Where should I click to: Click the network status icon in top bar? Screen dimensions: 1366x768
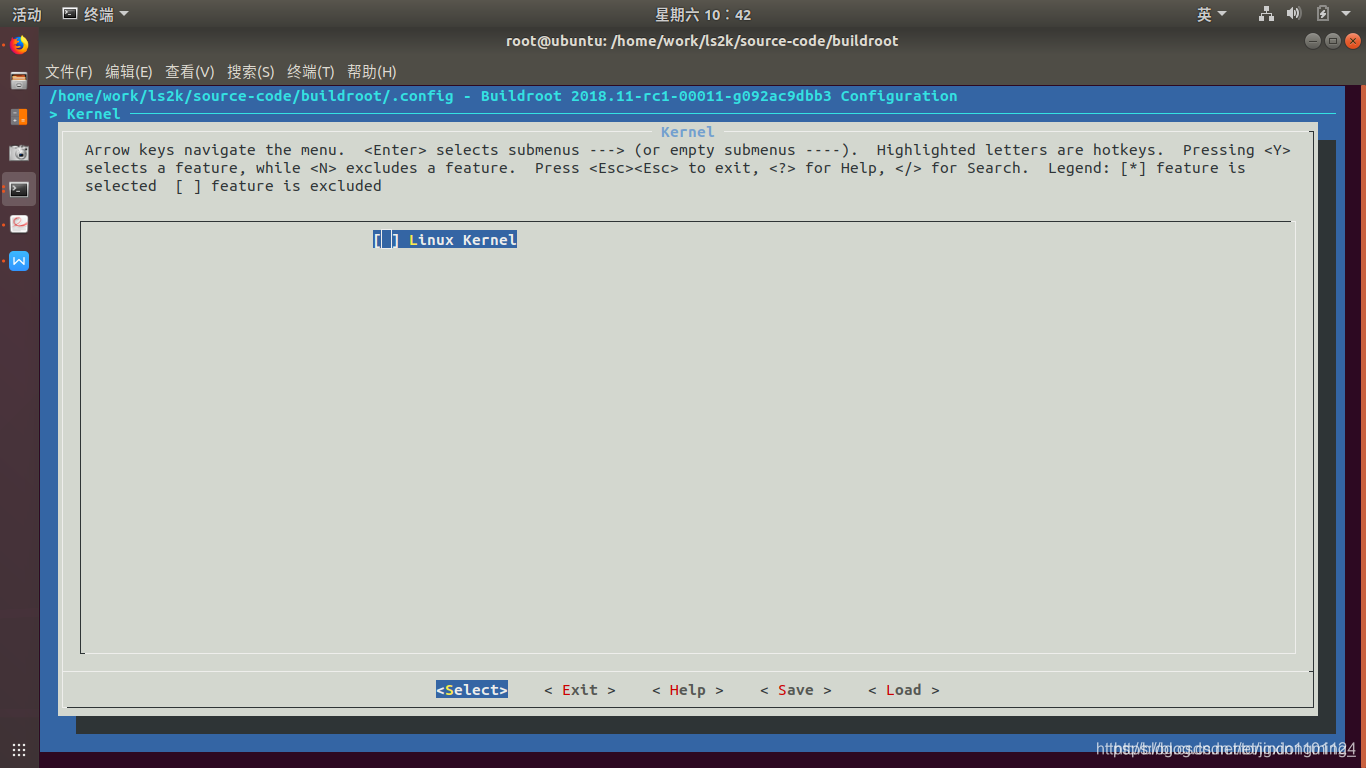point(1267,14)
